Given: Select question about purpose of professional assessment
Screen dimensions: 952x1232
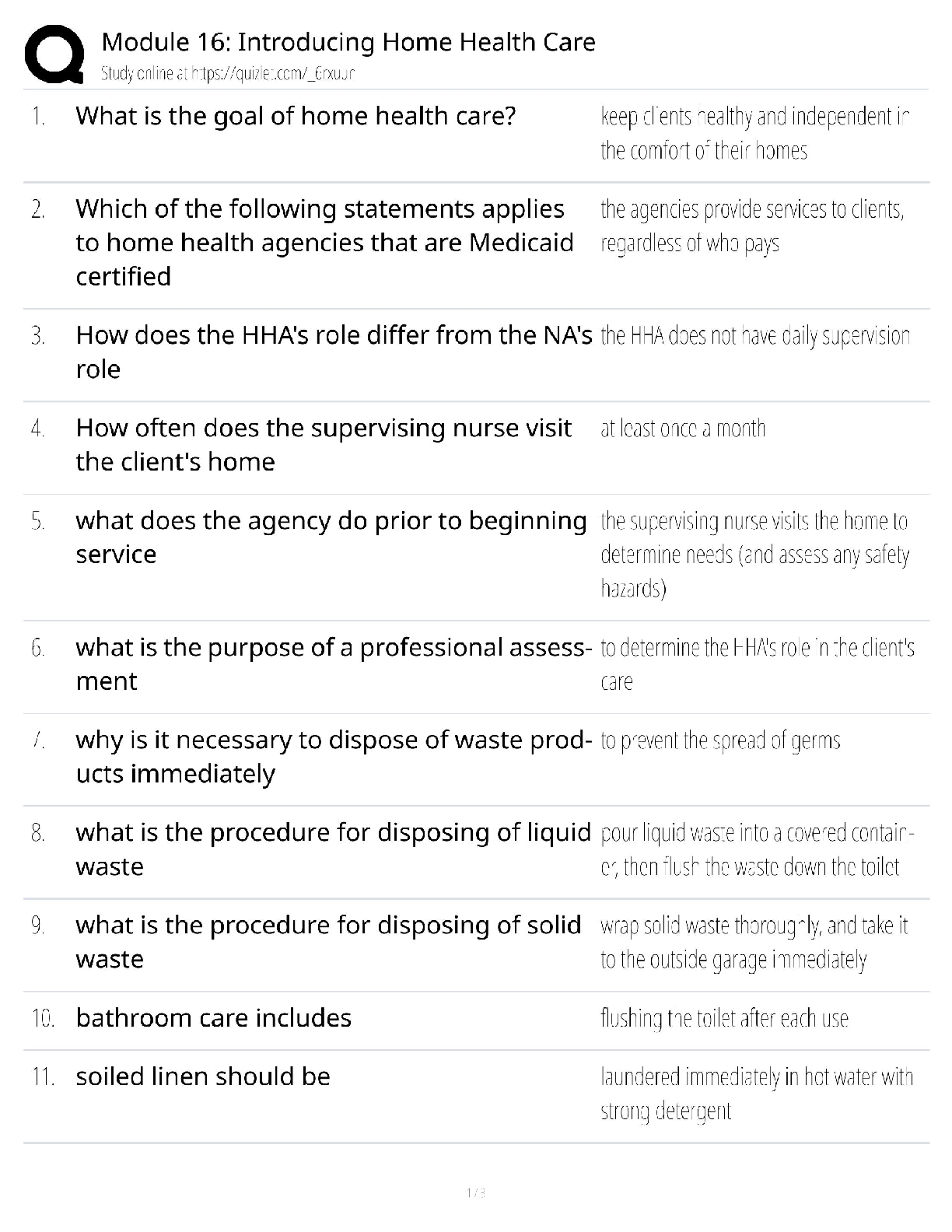Looking at the screenshot, I should tap(334, 663).
